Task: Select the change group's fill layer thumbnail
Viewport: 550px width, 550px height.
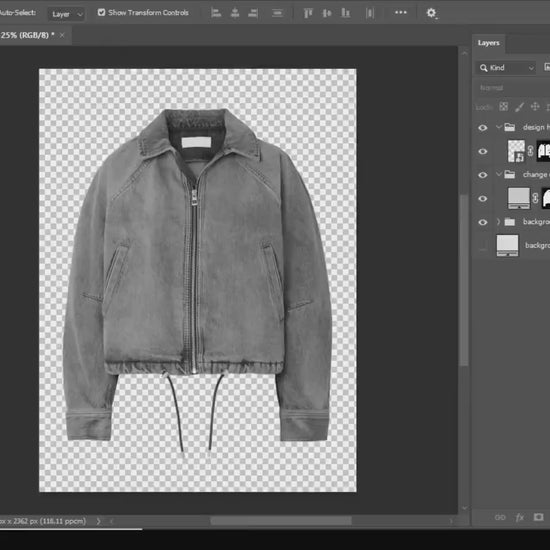Action: point(519,198)
